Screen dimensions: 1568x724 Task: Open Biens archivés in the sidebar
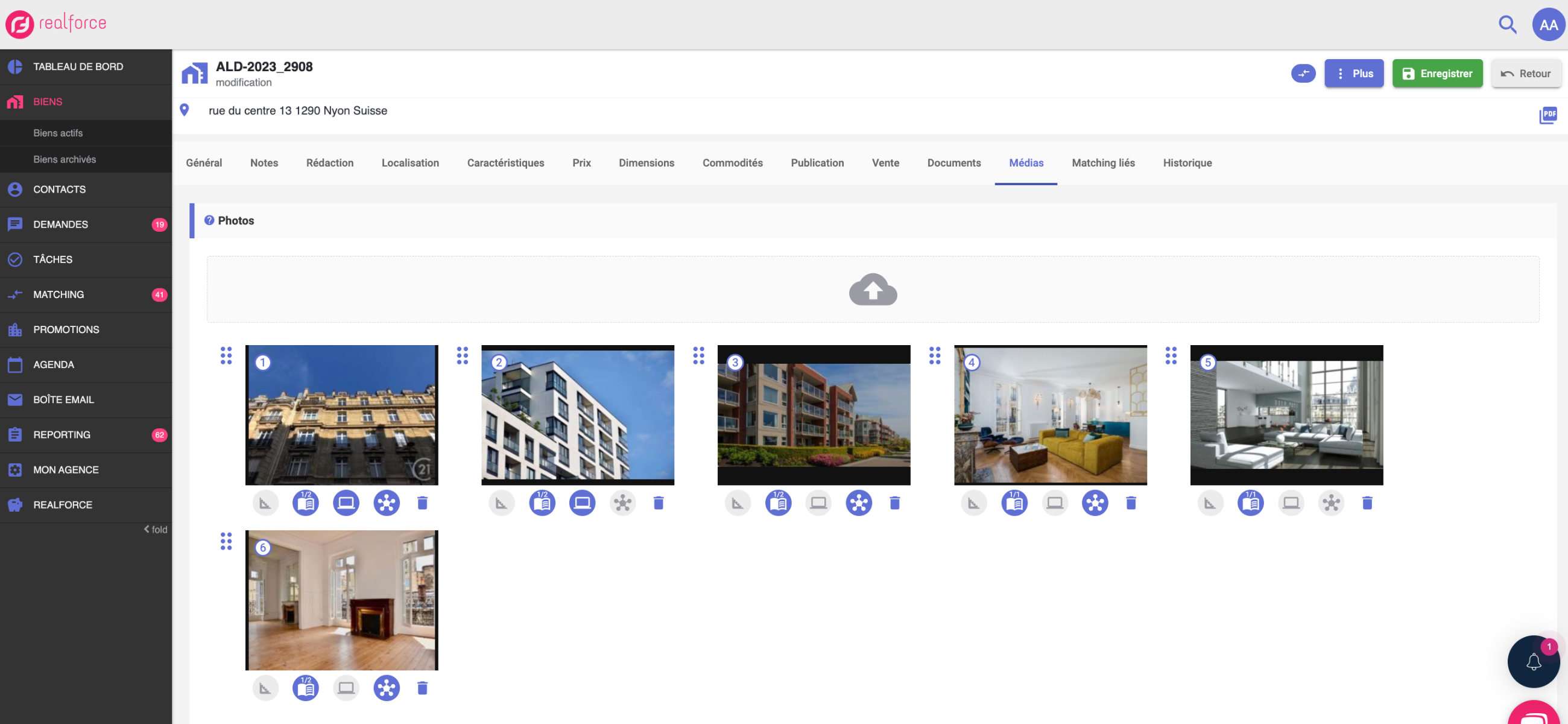click(86, 159)
